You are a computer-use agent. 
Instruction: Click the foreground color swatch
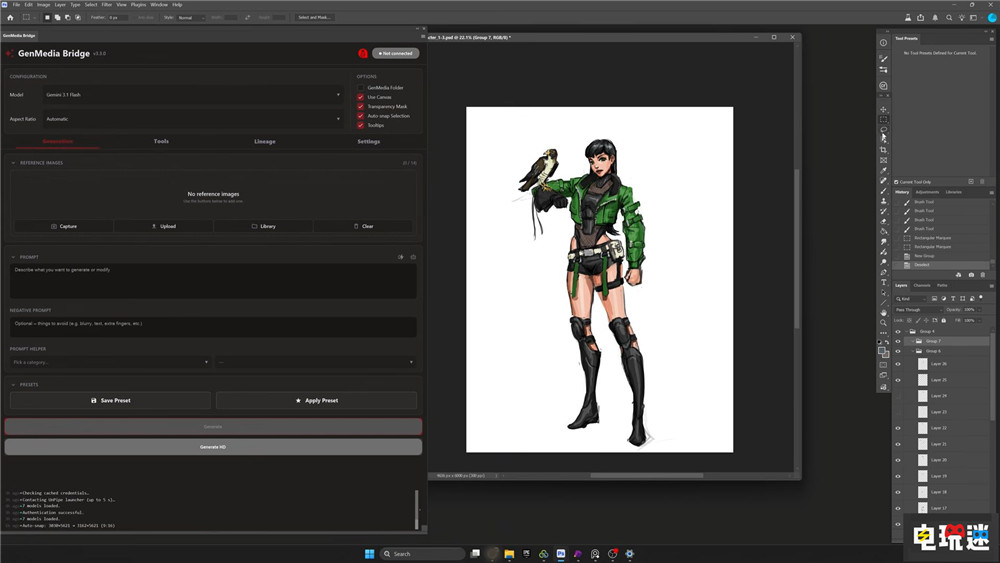coord(881,351)
